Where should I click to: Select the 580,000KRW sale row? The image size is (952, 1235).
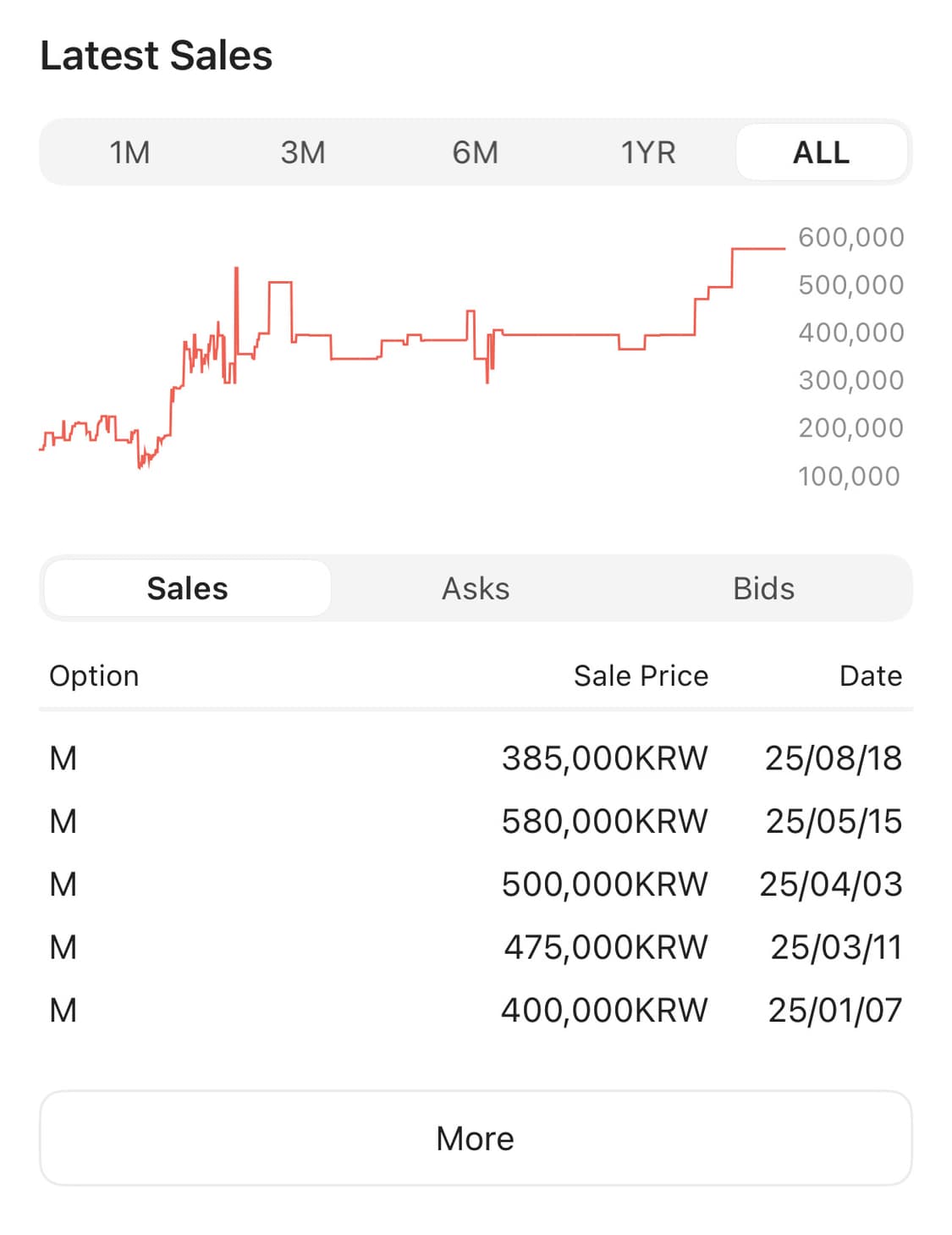[x=604, y=821]
